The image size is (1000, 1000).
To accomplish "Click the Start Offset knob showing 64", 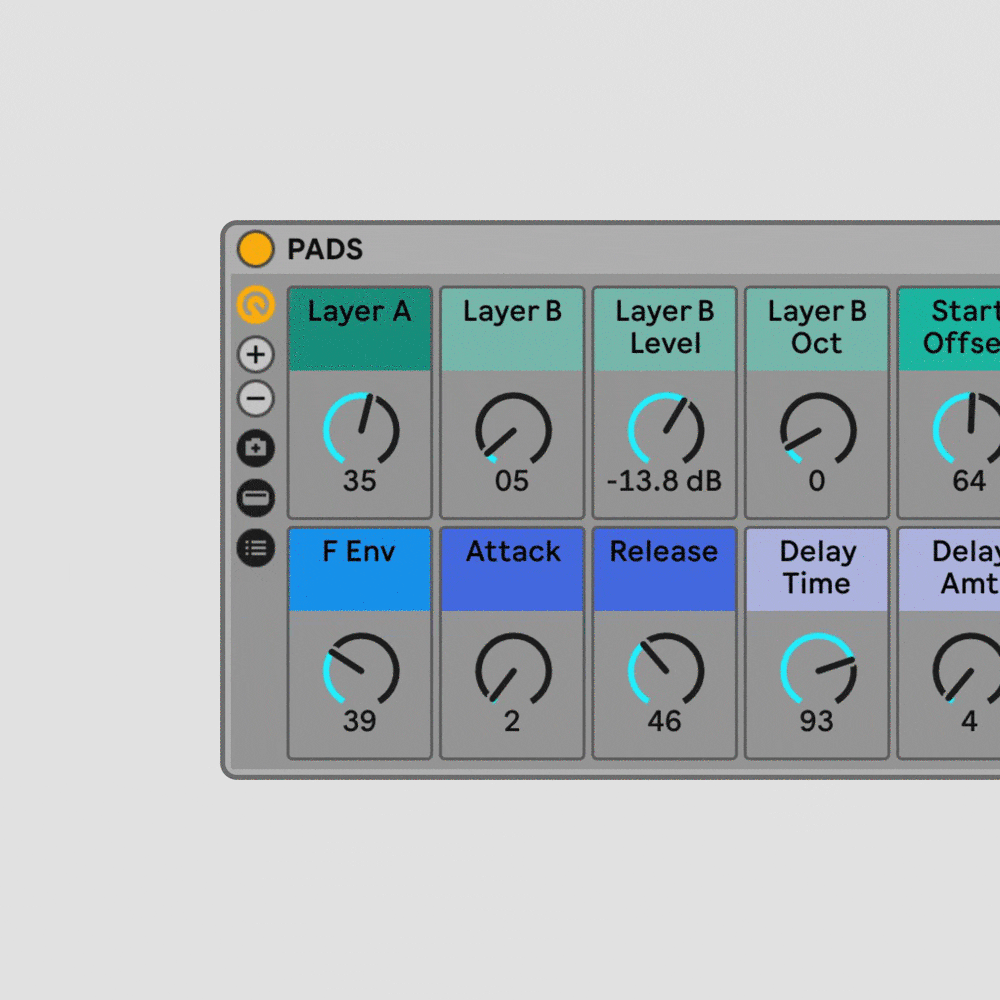I will tap(969, 429).
